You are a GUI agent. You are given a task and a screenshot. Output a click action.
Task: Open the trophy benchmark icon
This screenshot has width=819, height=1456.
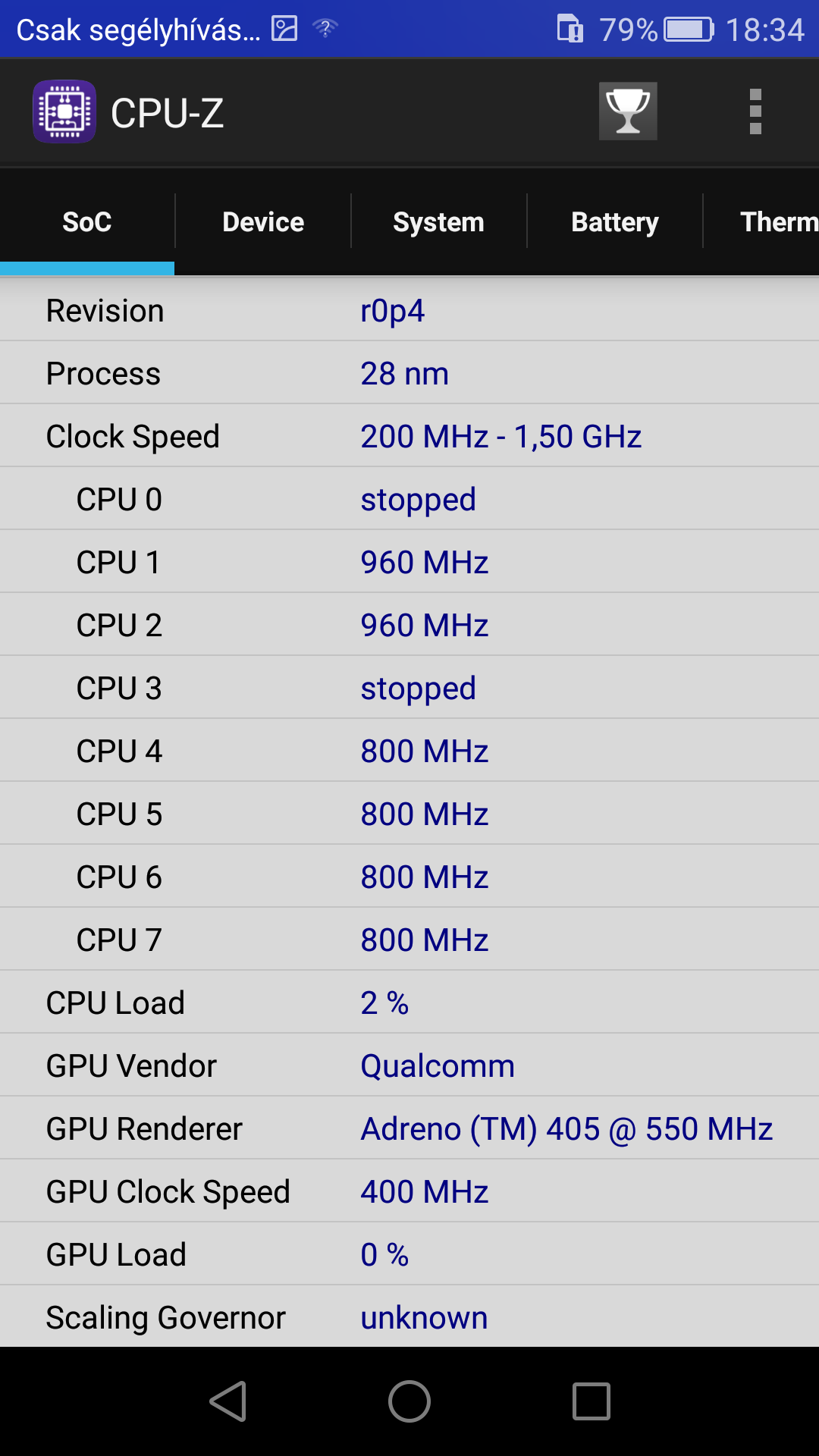click(x=628, y=111)
